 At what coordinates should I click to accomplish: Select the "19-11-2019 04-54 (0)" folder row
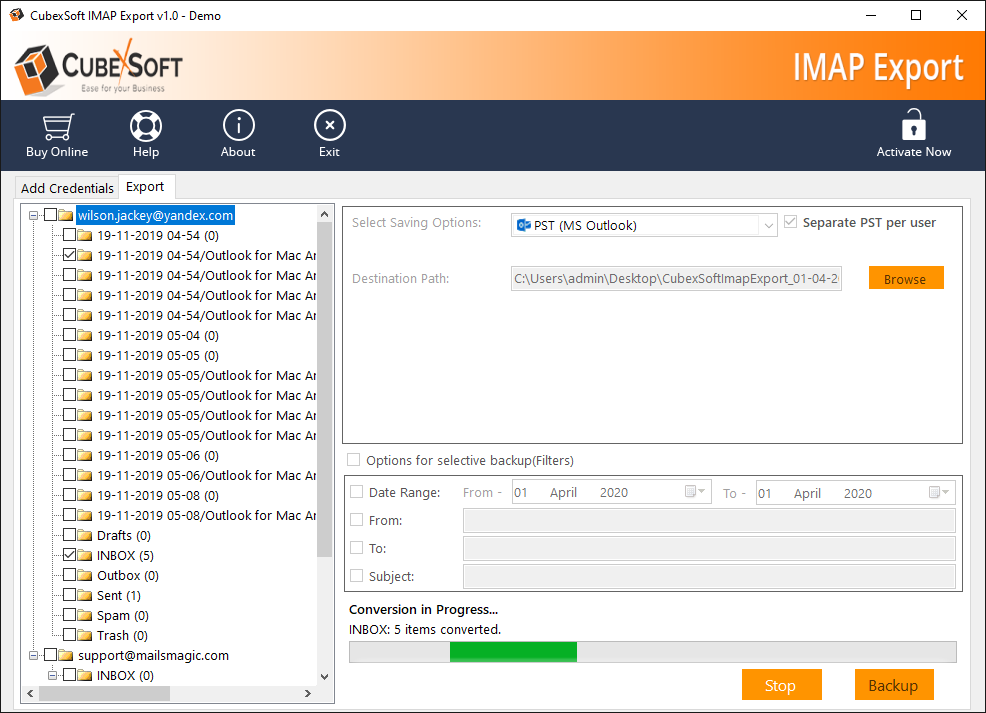158,236
